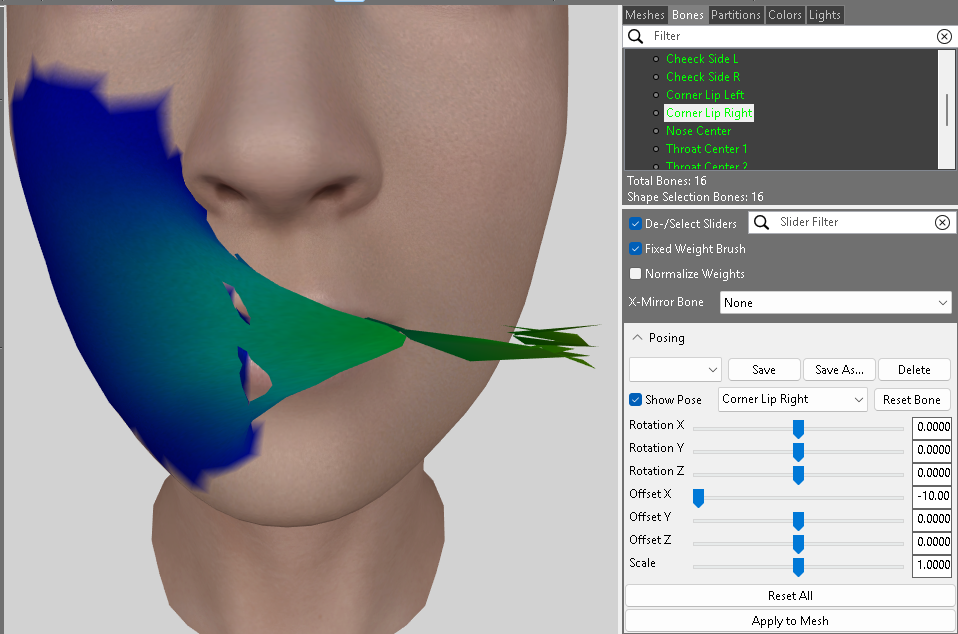The image size is (958, 634).
Task: Open the X-Mirror Bone dropdown
Action: (835, 302)
